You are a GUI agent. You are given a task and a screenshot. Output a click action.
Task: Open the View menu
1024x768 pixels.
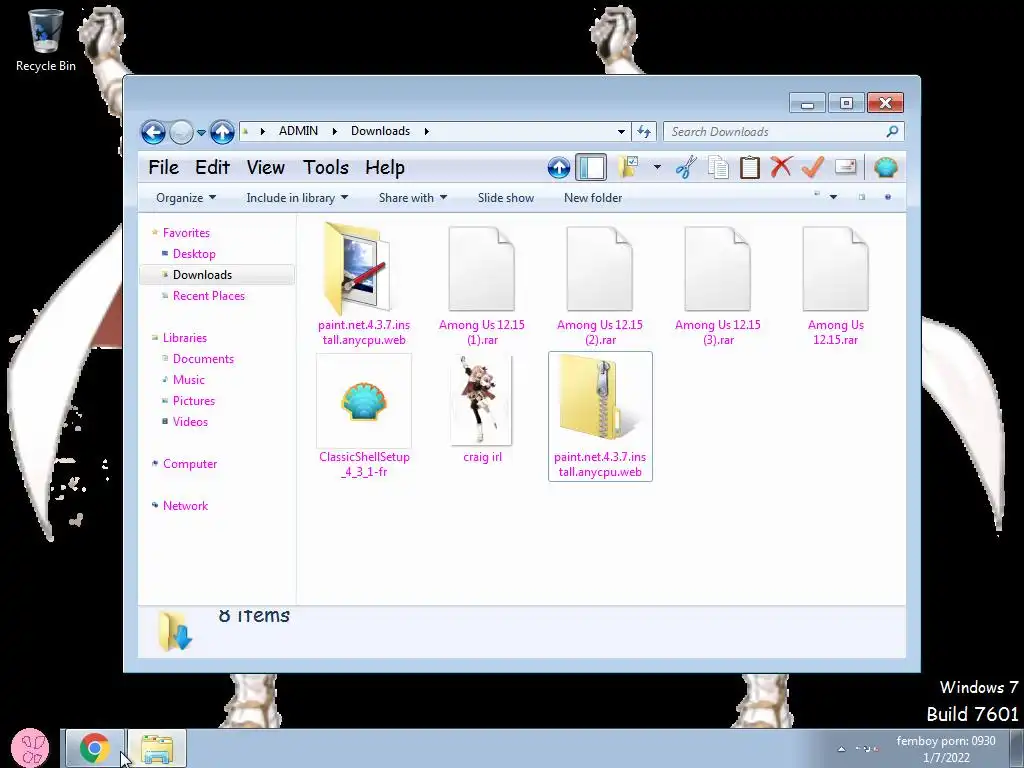coord(265,168)
